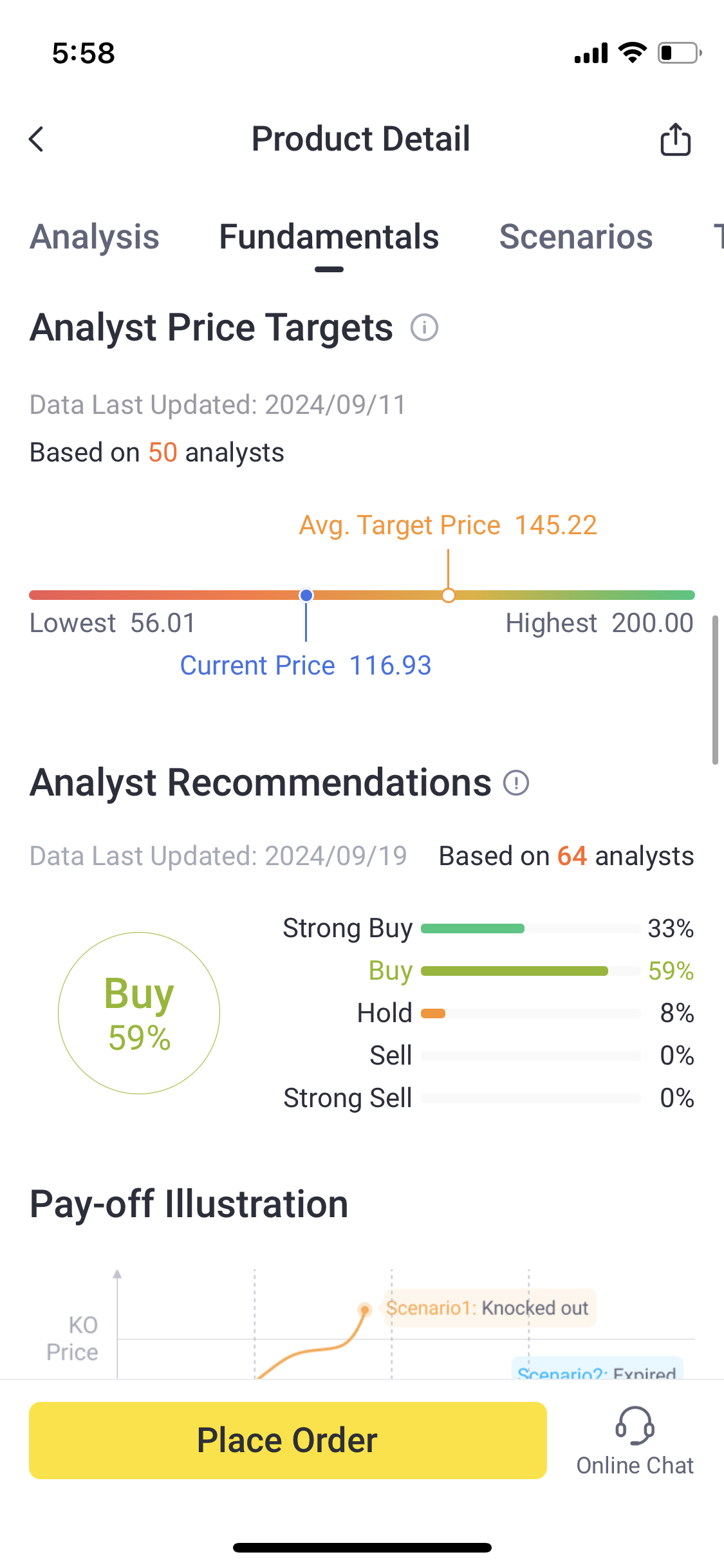Tap the green Buy percentage bar
This screenshot has height=1568, width=724.
click(514, 971)
